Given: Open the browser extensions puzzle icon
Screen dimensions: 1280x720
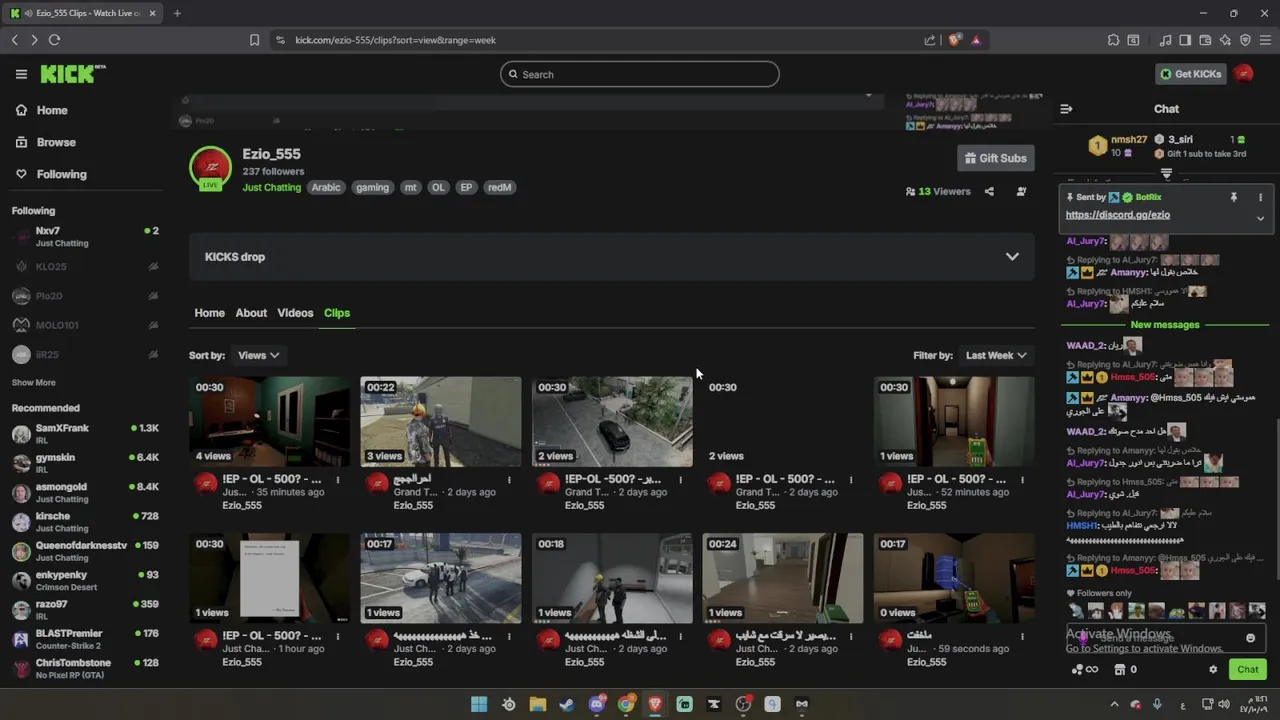Looking at the screenshot, I should coord(1113,40).
